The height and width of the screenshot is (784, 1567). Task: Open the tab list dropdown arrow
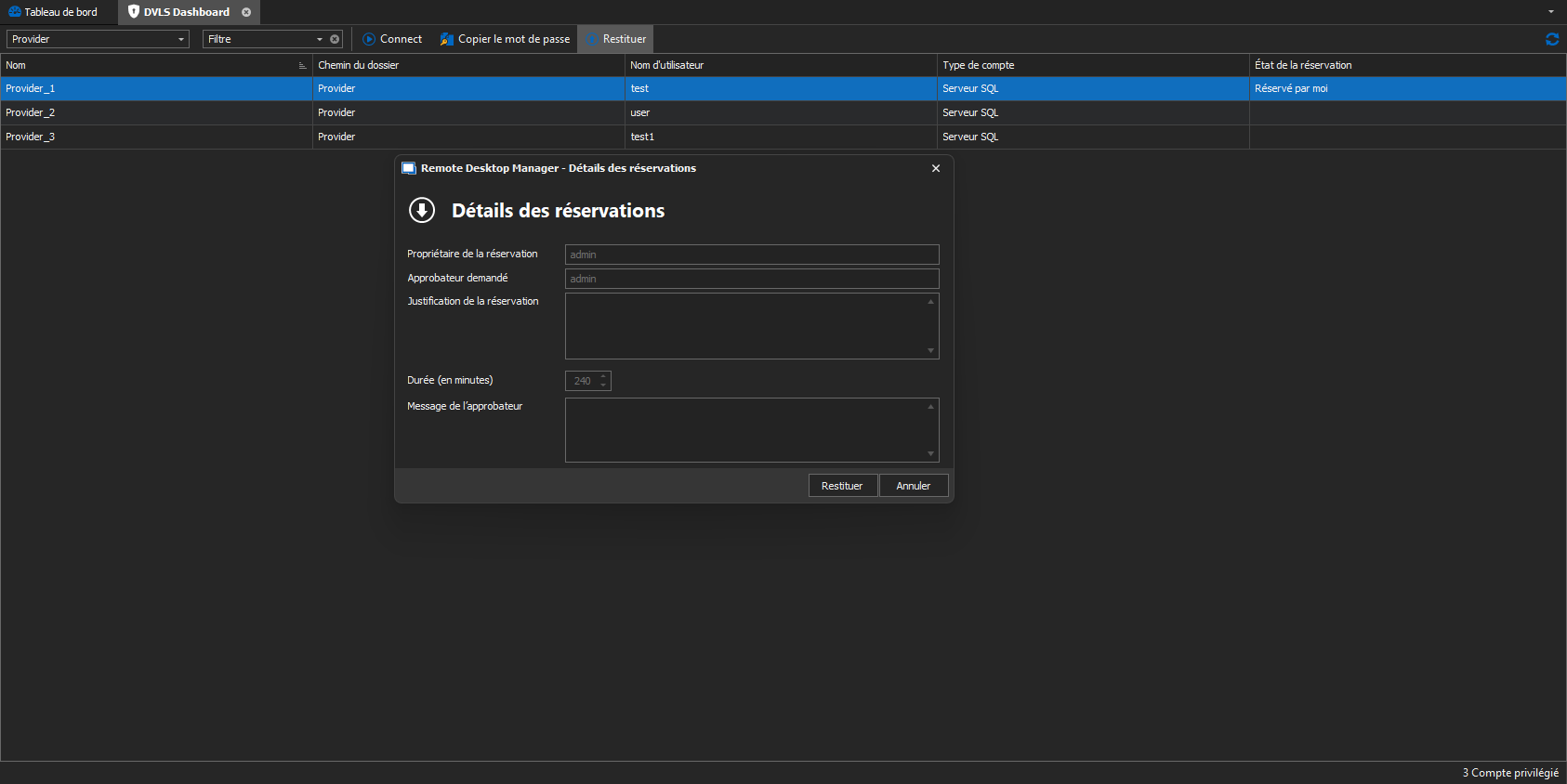(x=1550, y=12)
